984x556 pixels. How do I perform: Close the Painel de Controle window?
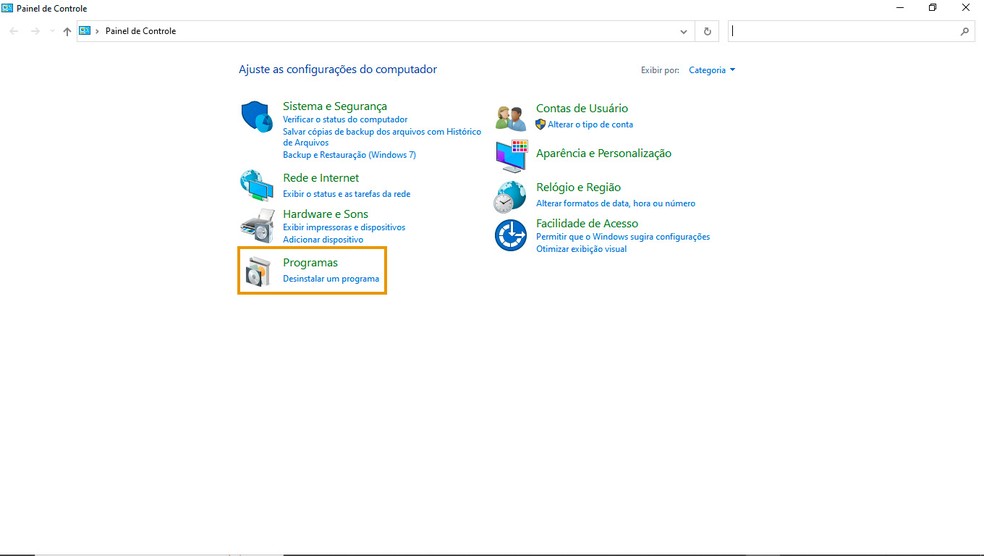click(x=966, y=8)
